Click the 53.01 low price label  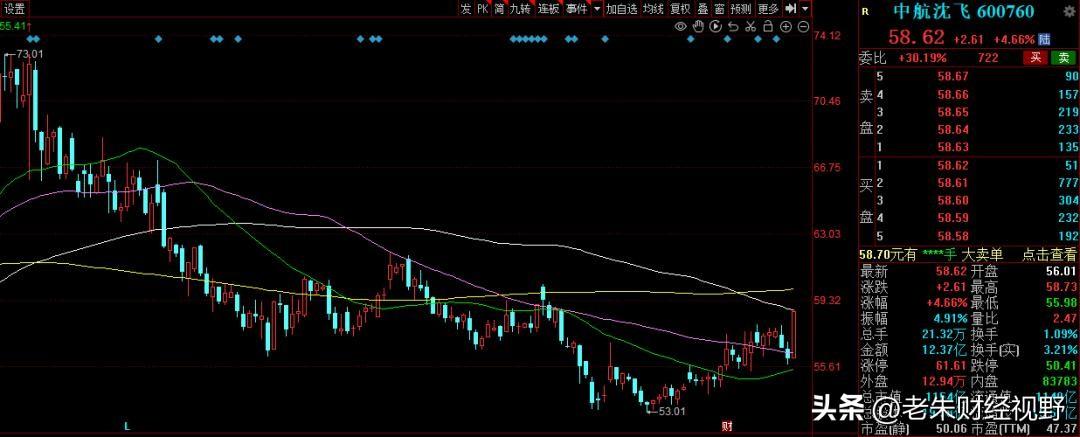[672, 411]
